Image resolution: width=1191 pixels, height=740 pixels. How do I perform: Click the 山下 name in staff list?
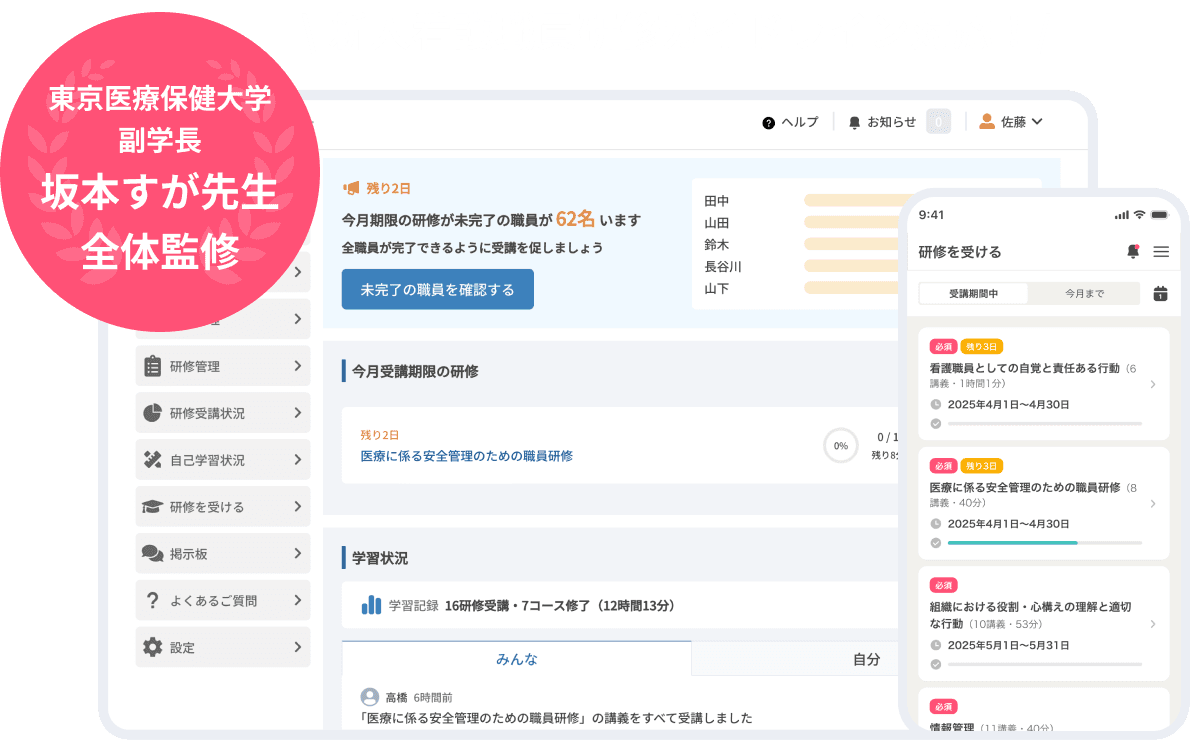point(716,289)
